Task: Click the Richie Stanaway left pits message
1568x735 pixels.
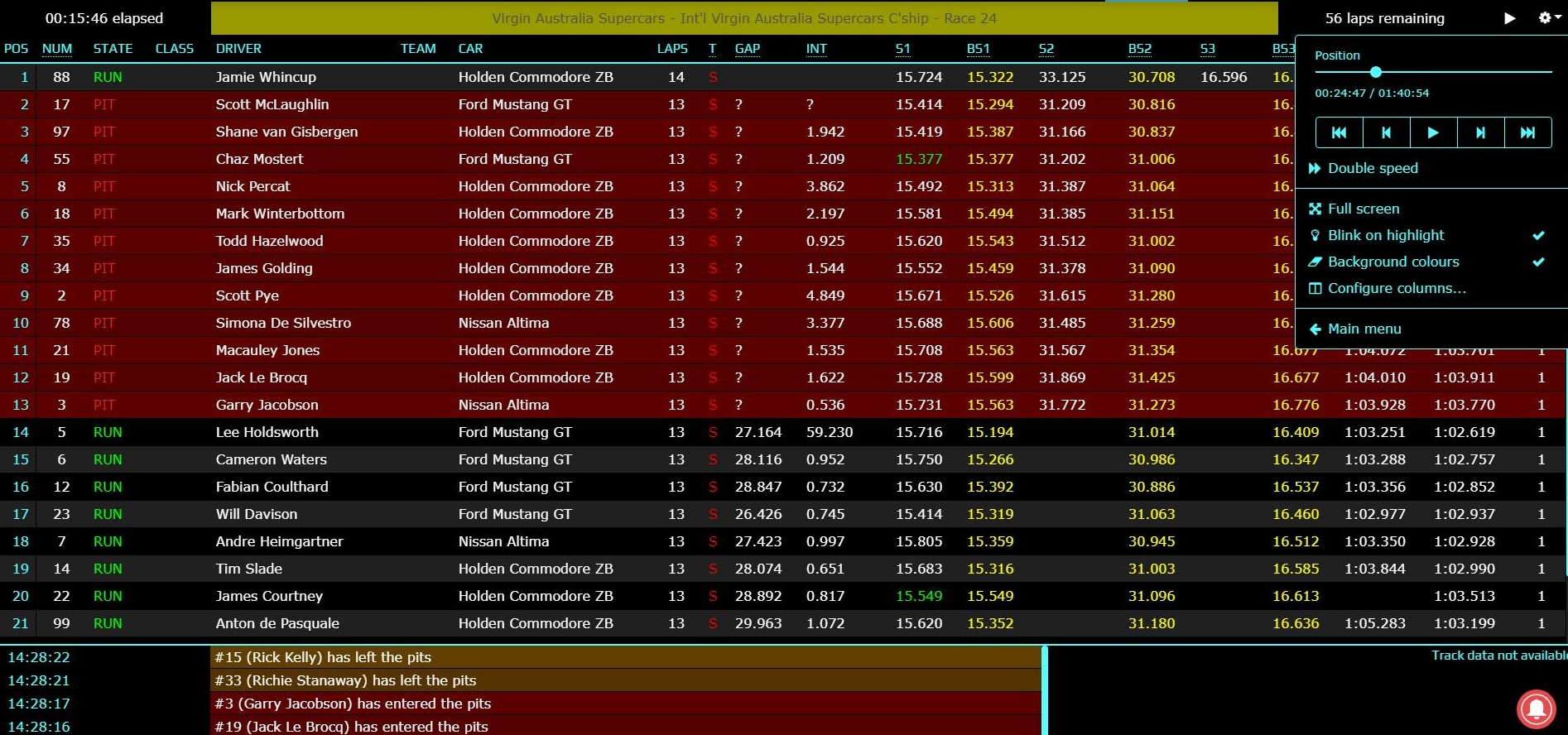Action: tap(626, 680)
